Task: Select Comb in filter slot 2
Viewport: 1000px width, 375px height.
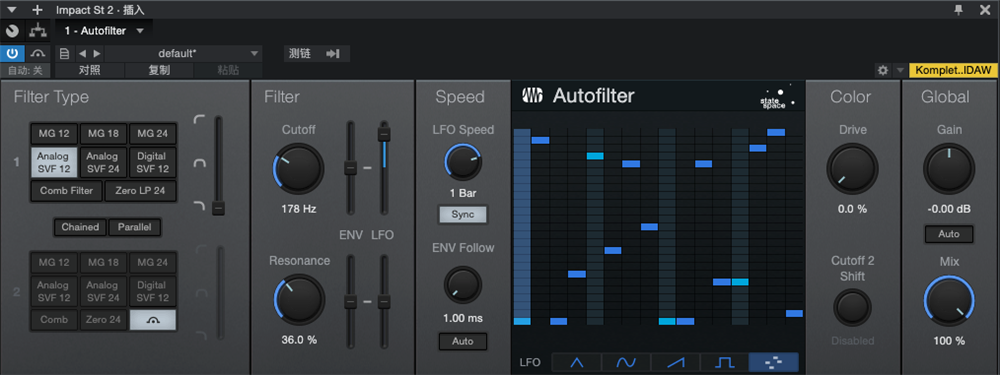Action: click(x=54, y=320)
